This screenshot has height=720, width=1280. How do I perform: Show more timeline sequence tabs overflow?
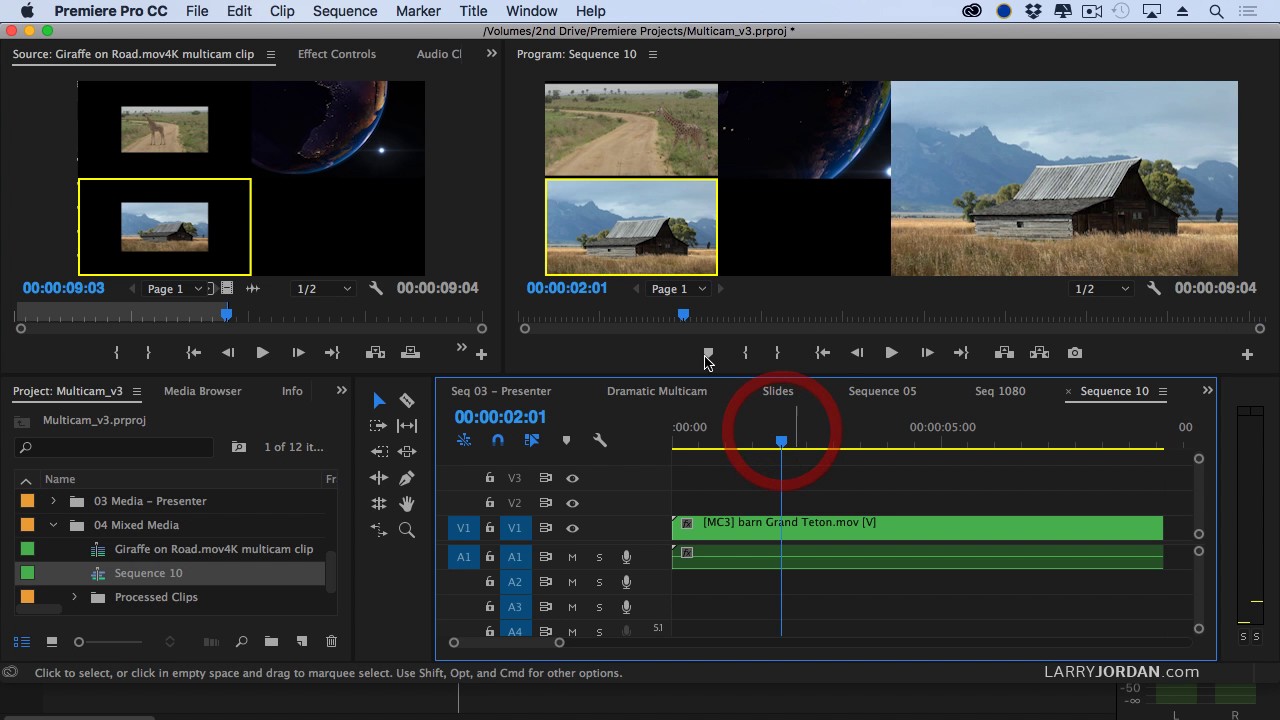pyautogui.click(x=1207, y=390)
